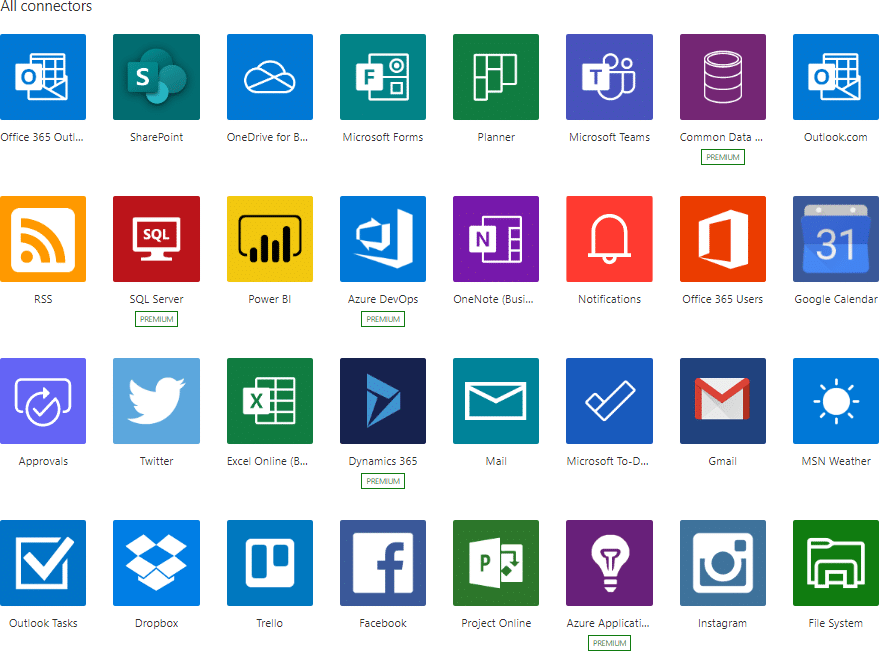
Task: Open the Project Online connector icon
Action: pos(496,563)
